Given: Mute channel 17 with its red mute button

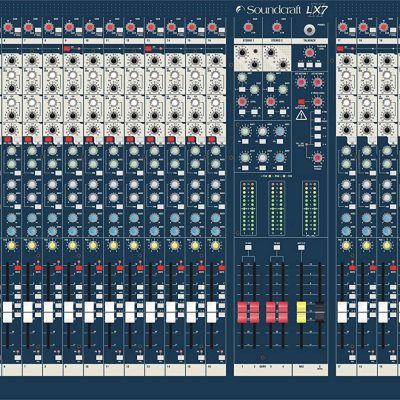Looking at the screenshot, I should click(x=352, y=268).
